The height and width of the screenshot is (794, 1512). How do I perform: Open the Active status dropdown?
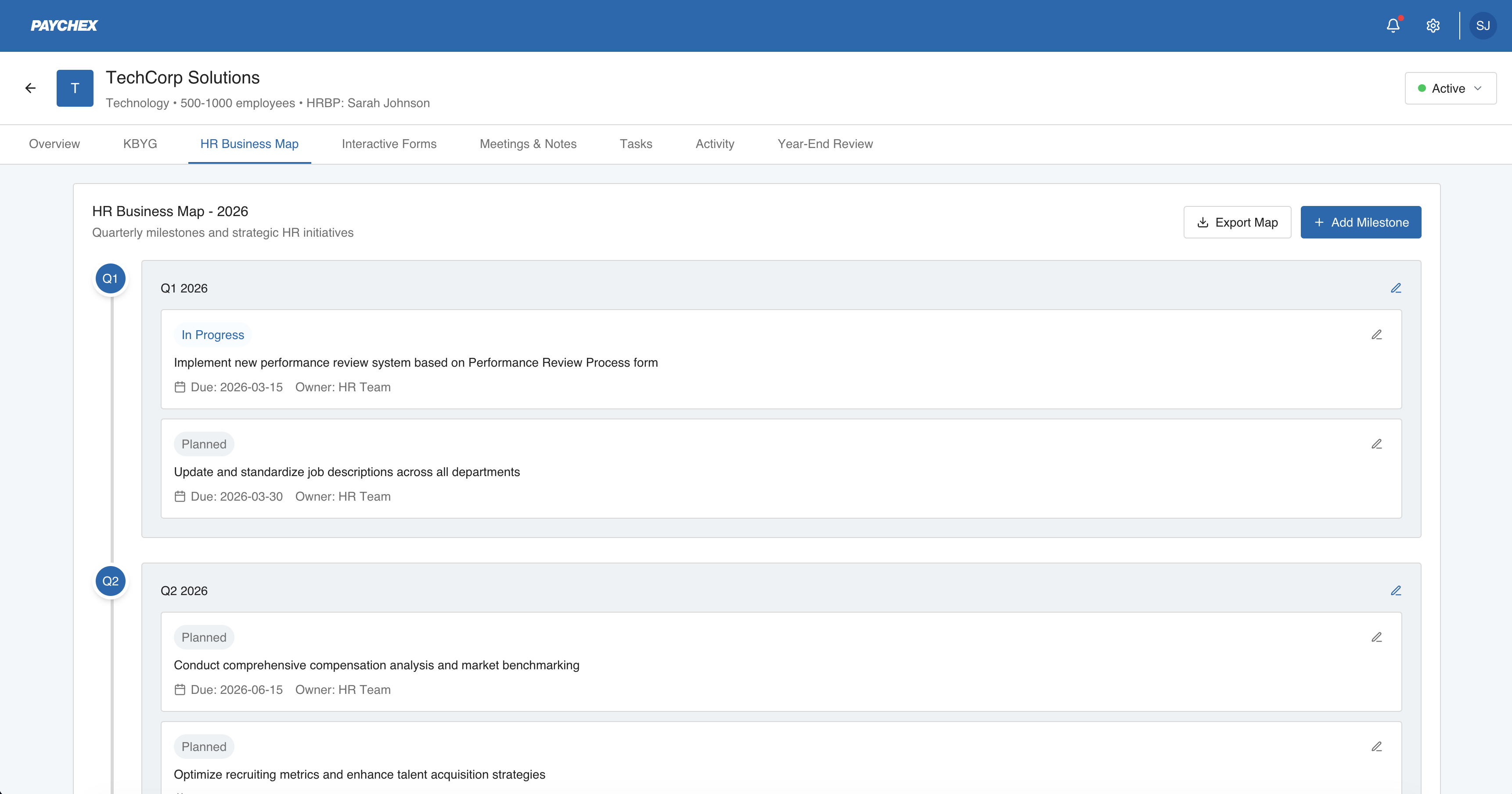[x=1450, y=88]
